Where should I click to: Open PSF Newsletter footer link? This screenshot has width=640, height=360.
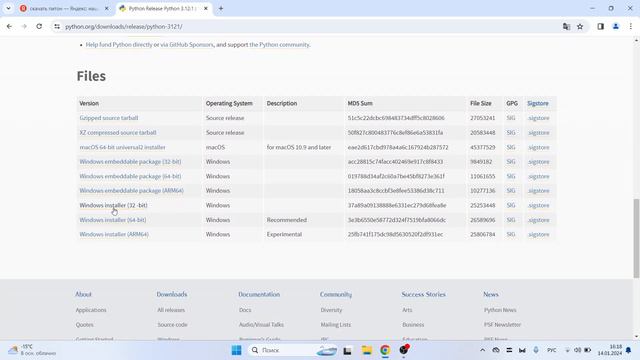click(x=502, y=325)
